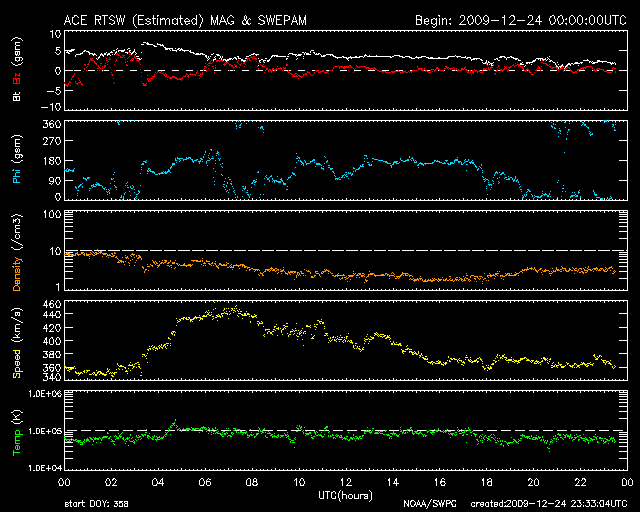The image size is (640, 512).
Task: Click the 'Density (/cm3)' axis label
Action: pyautogui.click(x=17, y=252)
